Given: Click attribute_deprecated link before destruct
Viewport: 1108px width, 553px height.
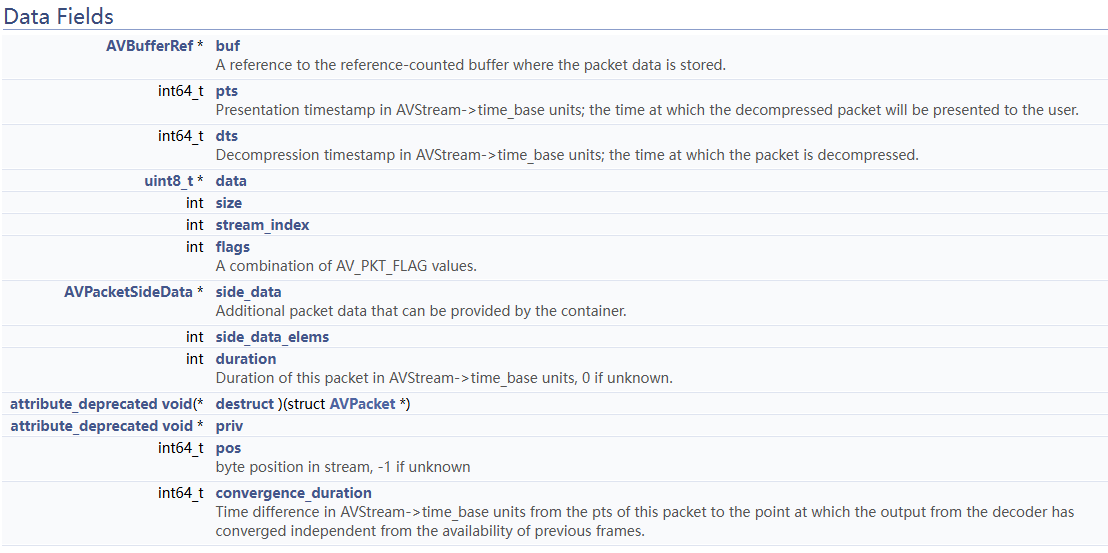Looking at the screenshot, I should point(84,404).
